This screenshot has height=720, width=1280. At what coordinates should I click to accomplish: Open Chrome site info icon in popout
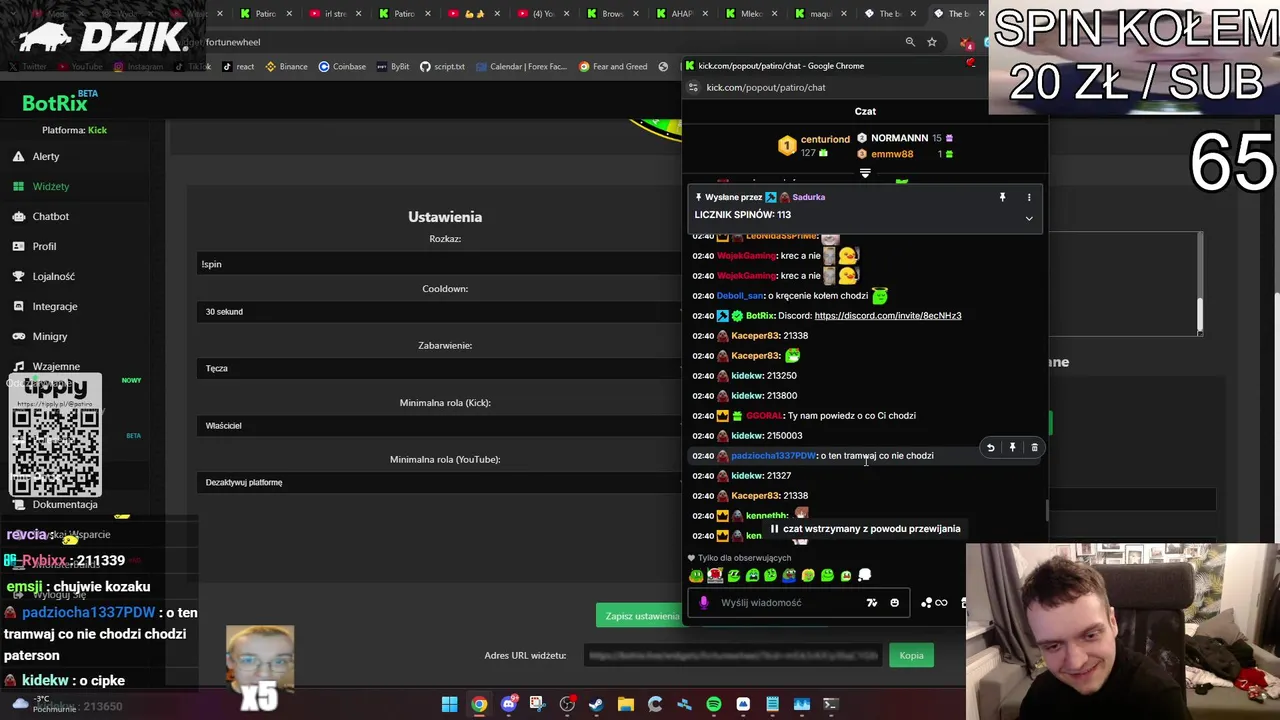pos(694,87)
